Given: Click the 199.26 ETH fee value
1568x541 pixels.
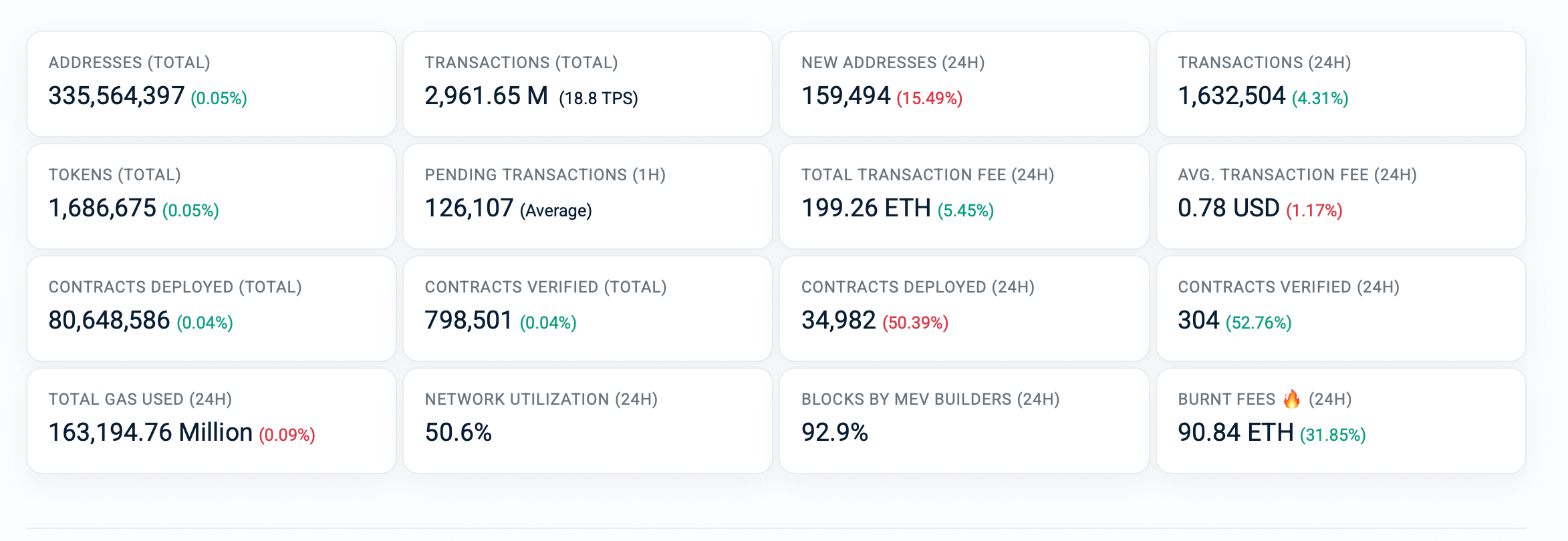Looking at the screenshot, I should coord(866,208).
